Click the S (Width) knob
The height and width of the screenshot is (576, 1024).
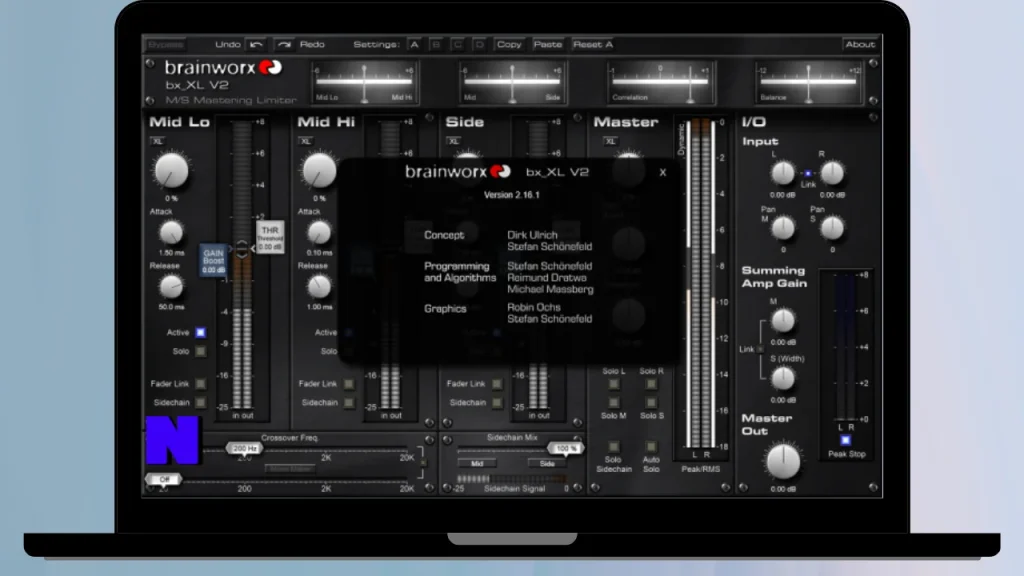click(782, 378)
